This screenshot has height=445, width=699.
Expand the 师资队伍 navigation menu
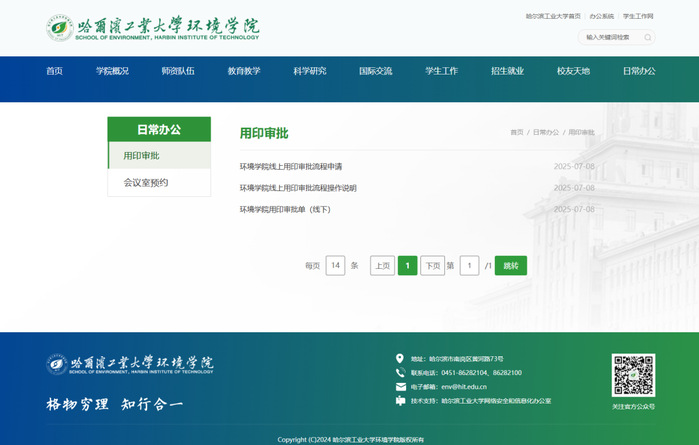(x=178, y=71)
